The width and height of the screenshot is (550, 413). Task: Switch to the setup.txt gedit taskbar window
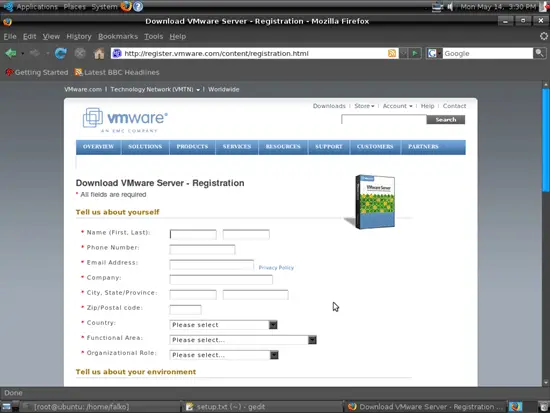(x=261, y=407)
